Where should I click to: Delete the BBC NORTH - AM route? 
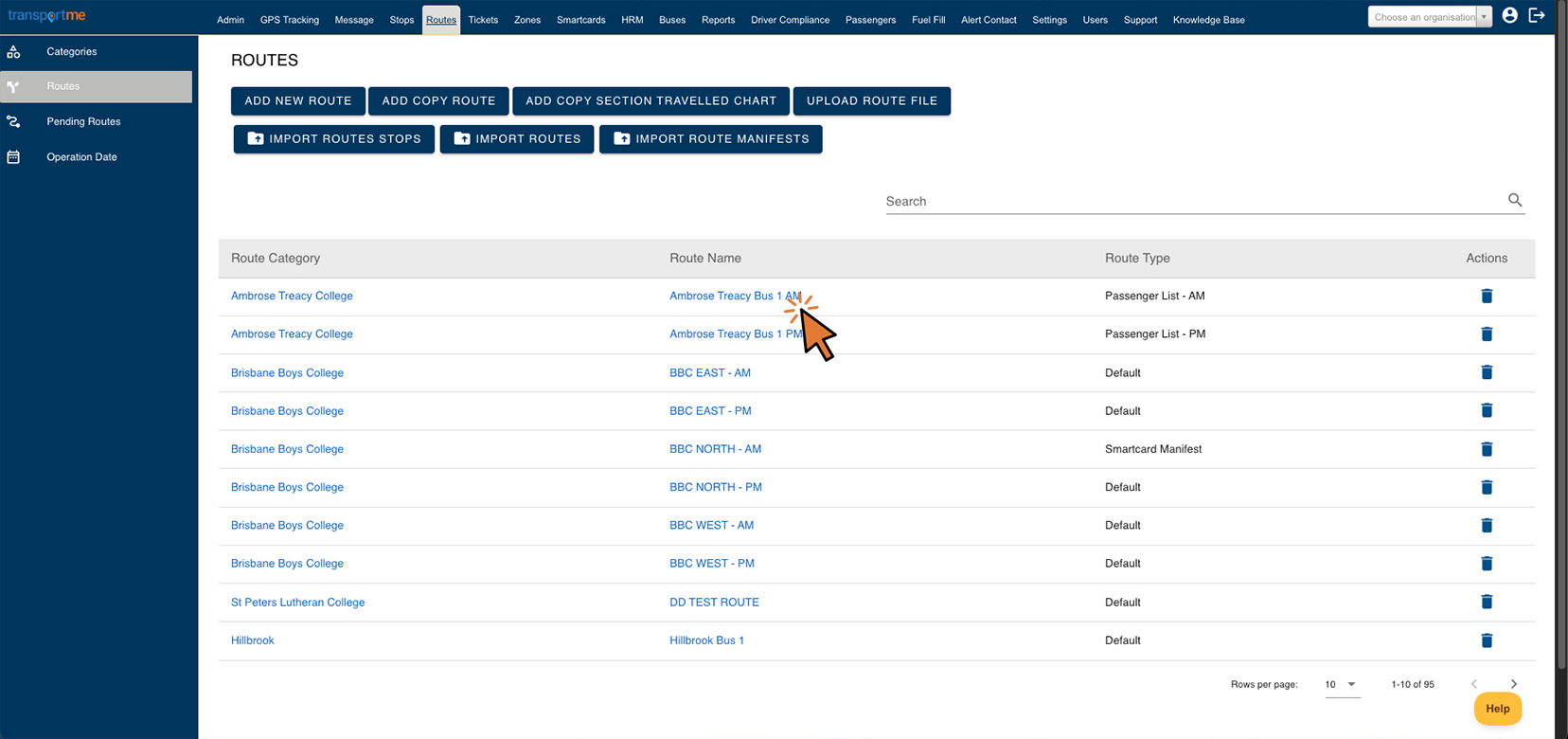(1487, 449)
